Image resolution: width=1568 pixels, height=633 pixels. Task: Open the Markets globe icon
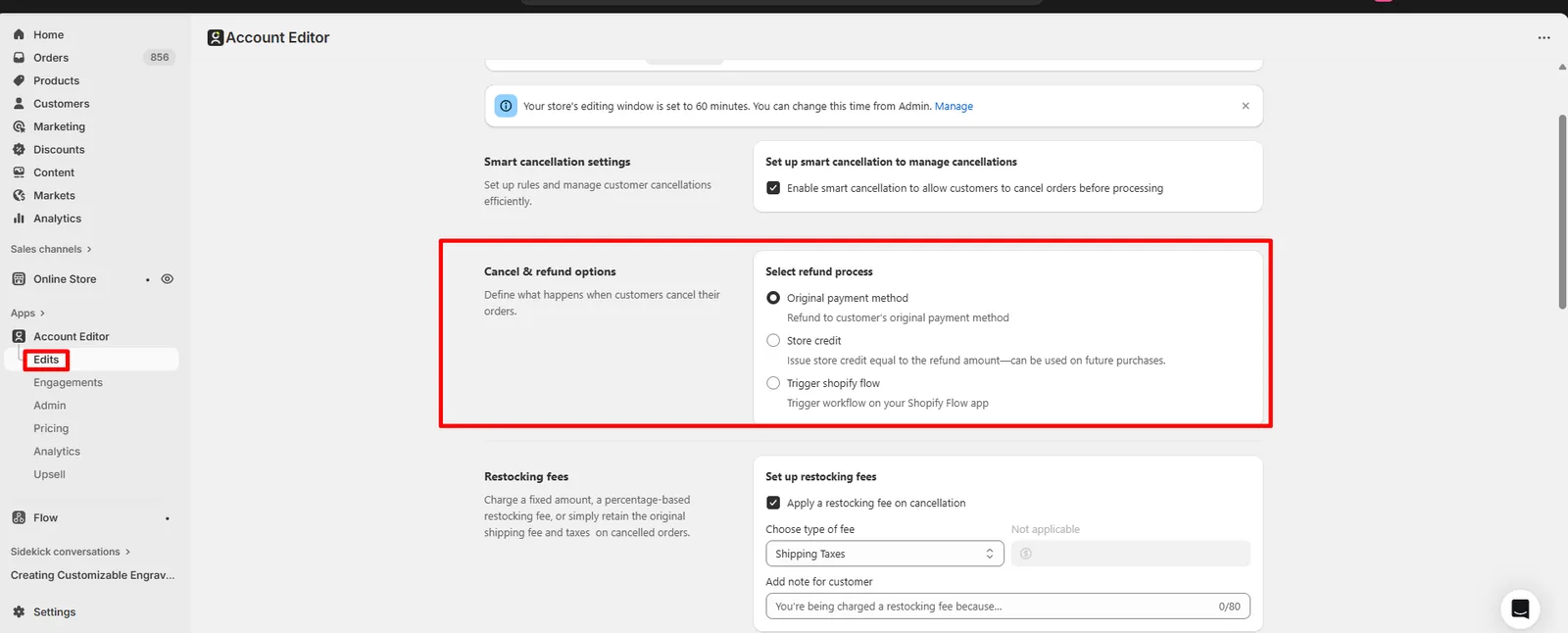point(19,195)
